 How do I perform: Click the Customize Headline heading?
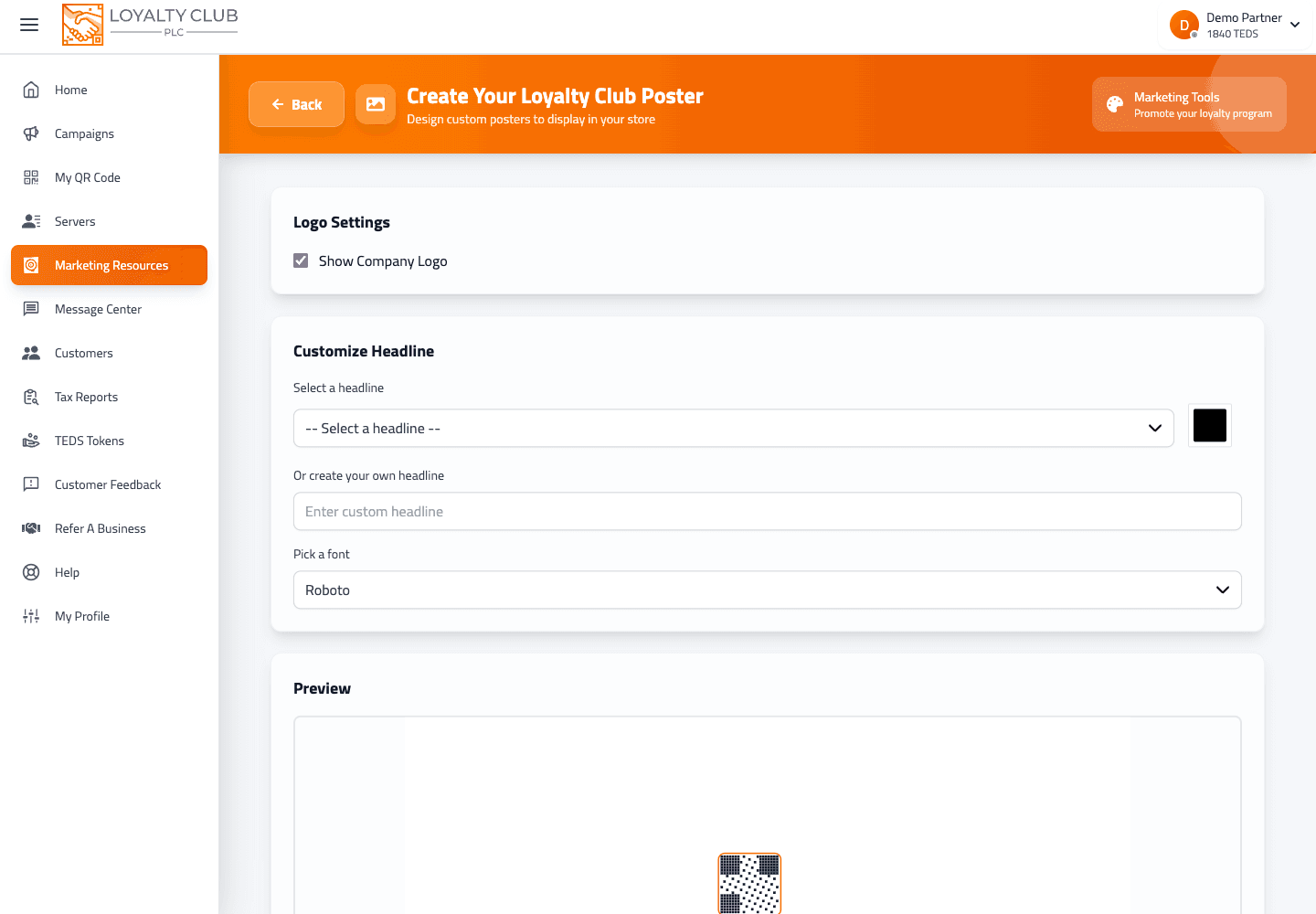coord(364,351)
